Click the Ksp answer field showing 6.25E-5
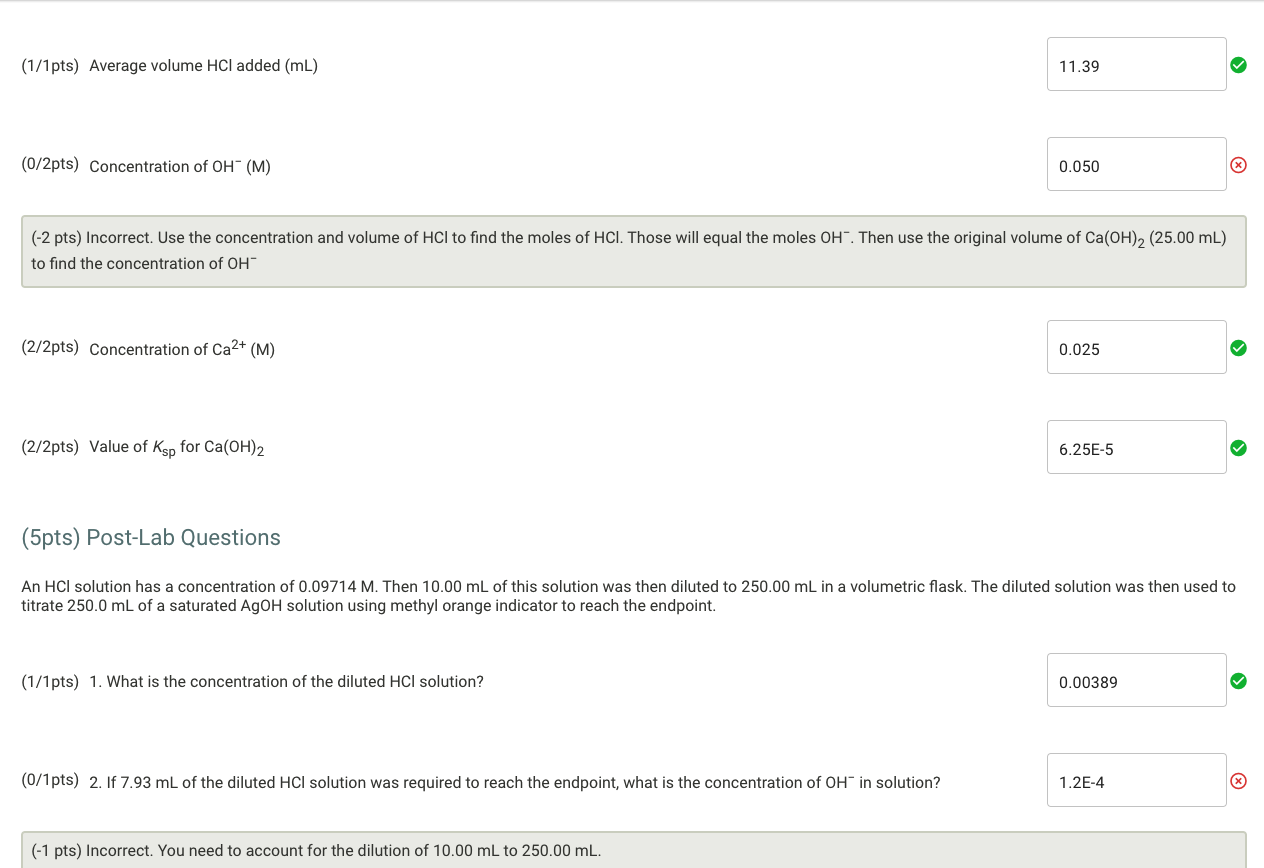Image resolution: width=1264 pixels, height=868 pixels. point(1136,447)
